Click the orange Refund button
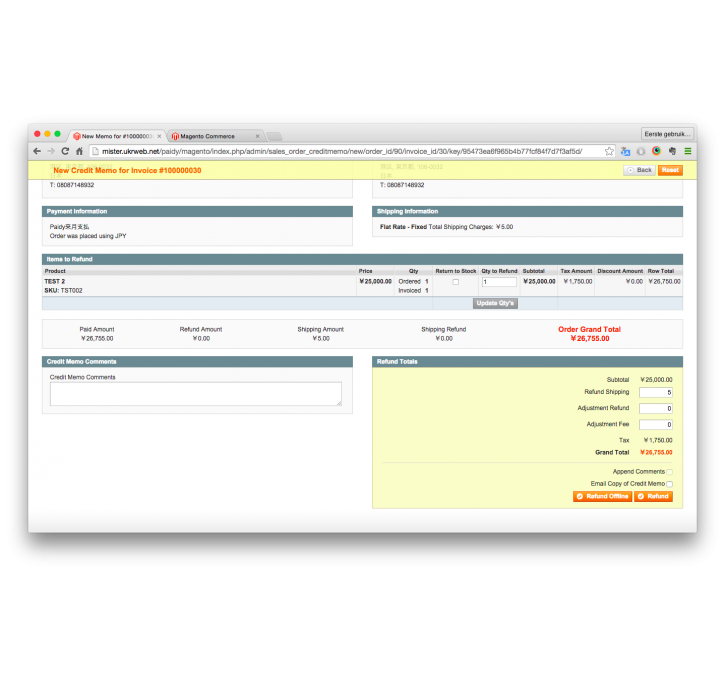The height and width of the screenshot is (680, 725). coord(653,496)
